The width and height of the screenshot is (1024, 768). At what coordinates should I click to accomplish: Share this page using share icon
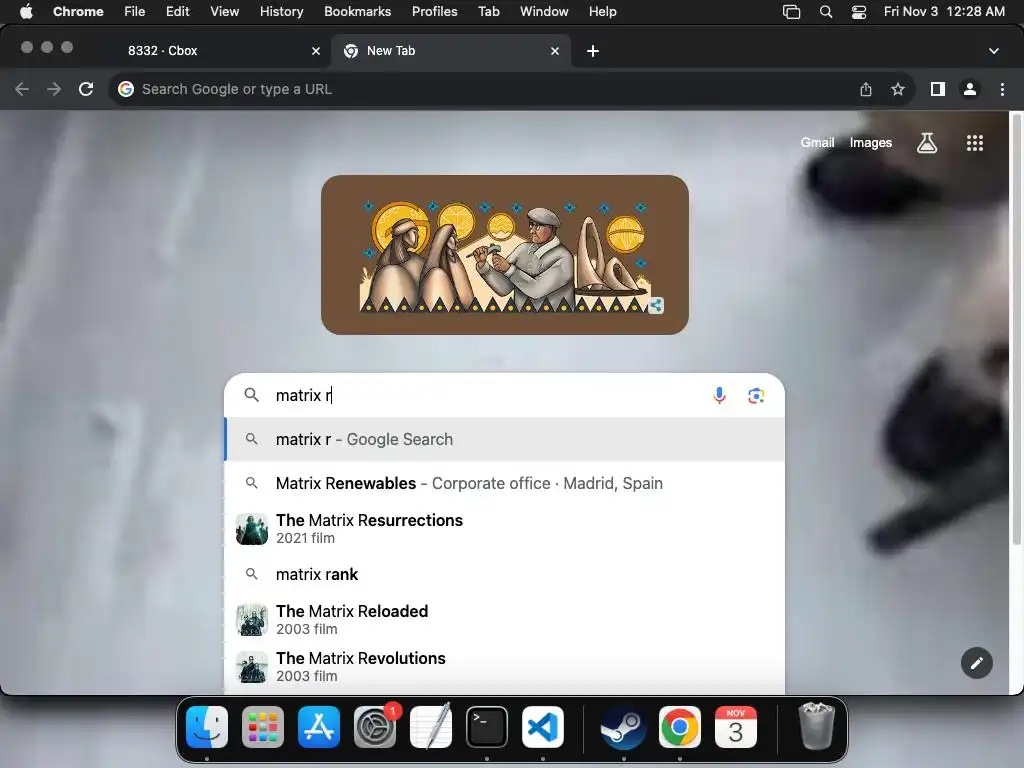point(866,89)
